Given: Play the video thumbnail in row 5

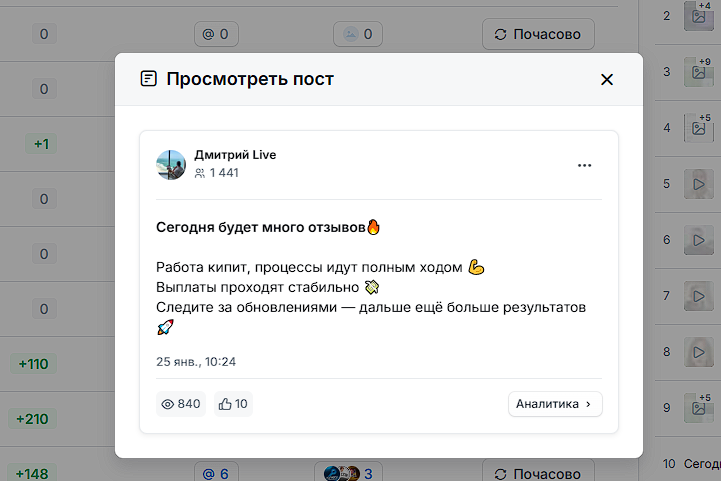Looking at the screenshot, I should coord(698,184).
